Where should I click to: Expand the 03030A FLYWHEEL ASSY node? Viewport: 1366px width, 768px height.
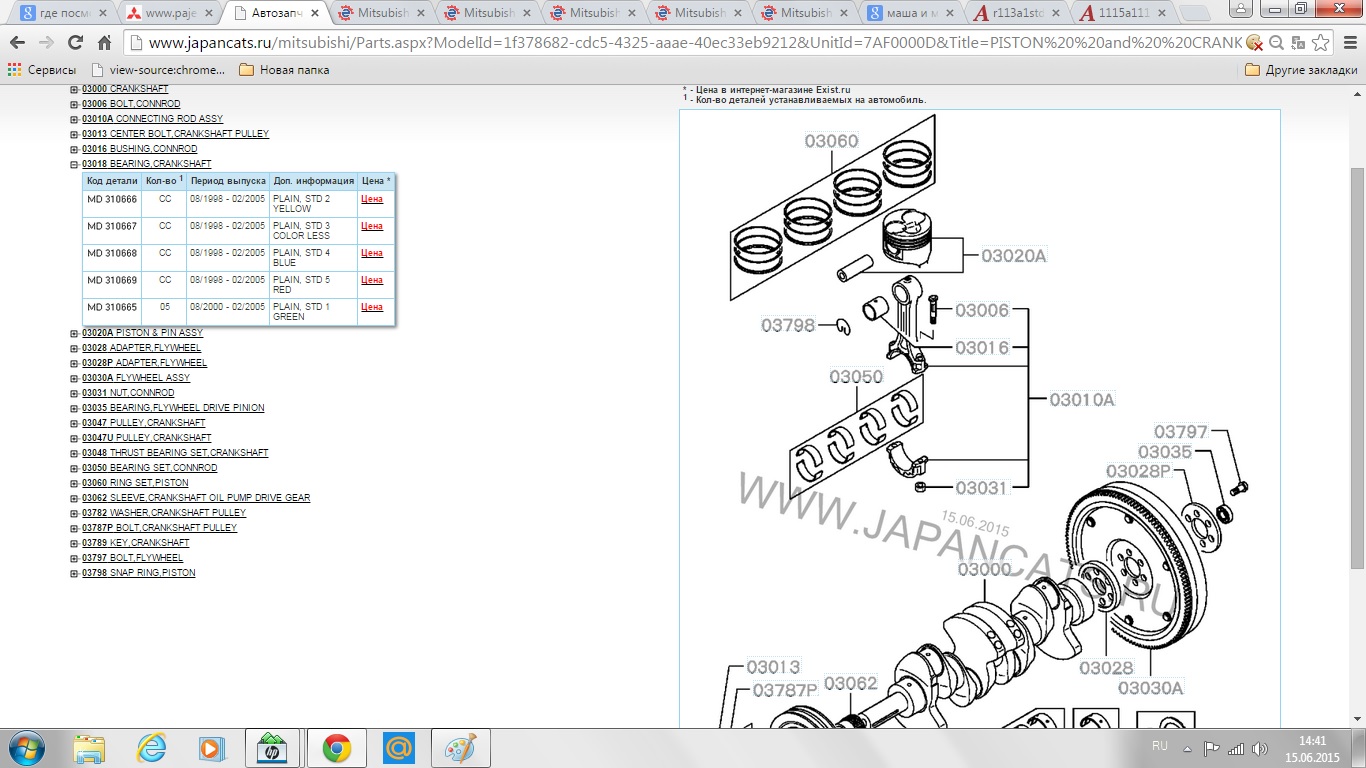click(x=74, y=378)
